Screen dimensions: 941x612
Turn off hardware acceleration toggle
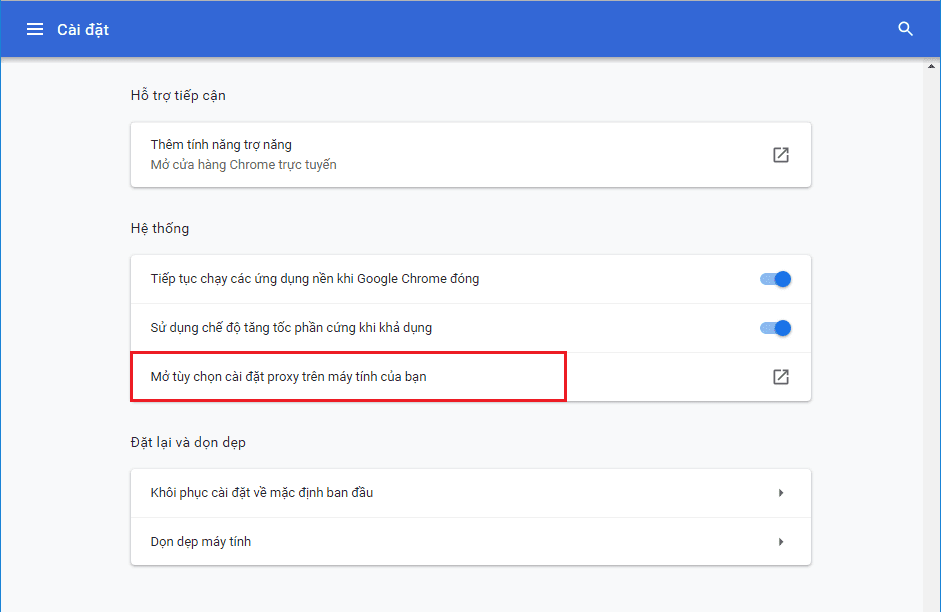(776, 328)
